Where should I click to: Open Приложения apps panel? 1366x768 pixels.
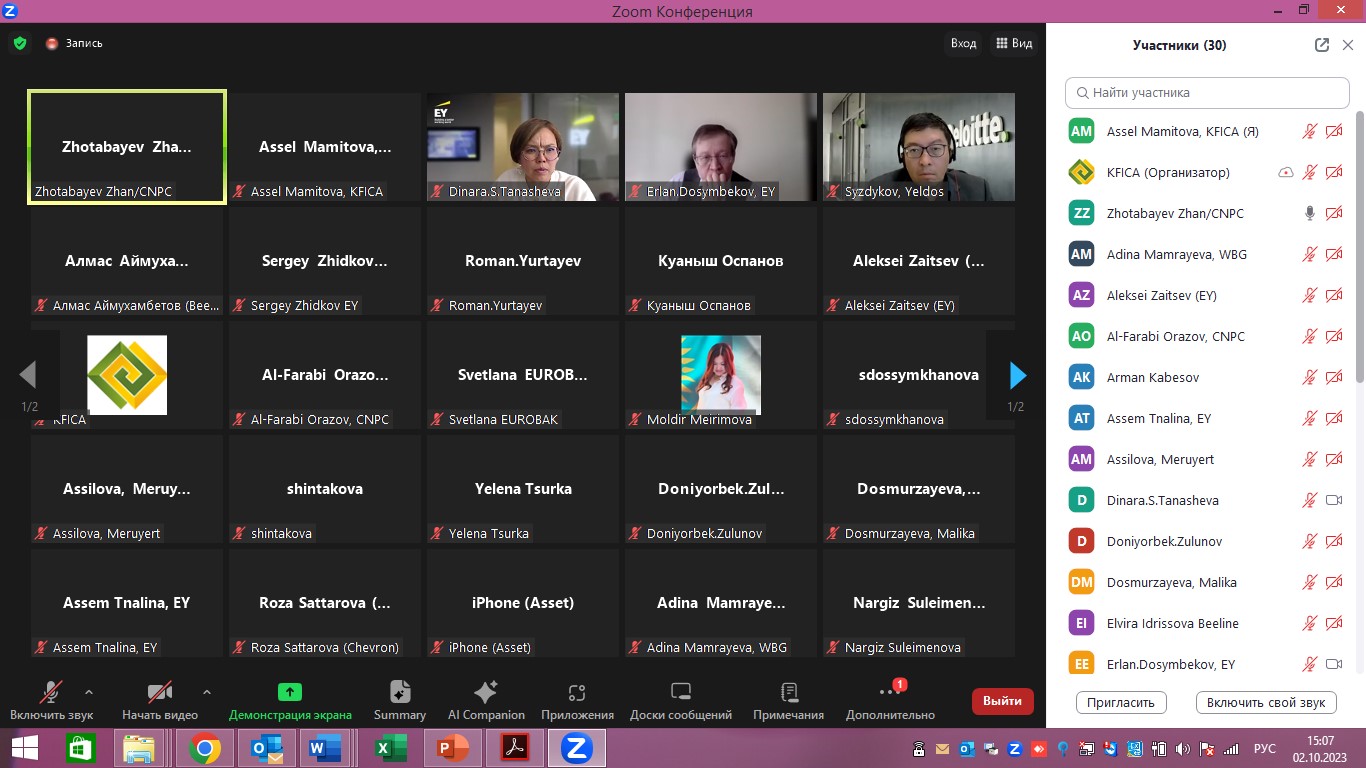tap(577, 701)
